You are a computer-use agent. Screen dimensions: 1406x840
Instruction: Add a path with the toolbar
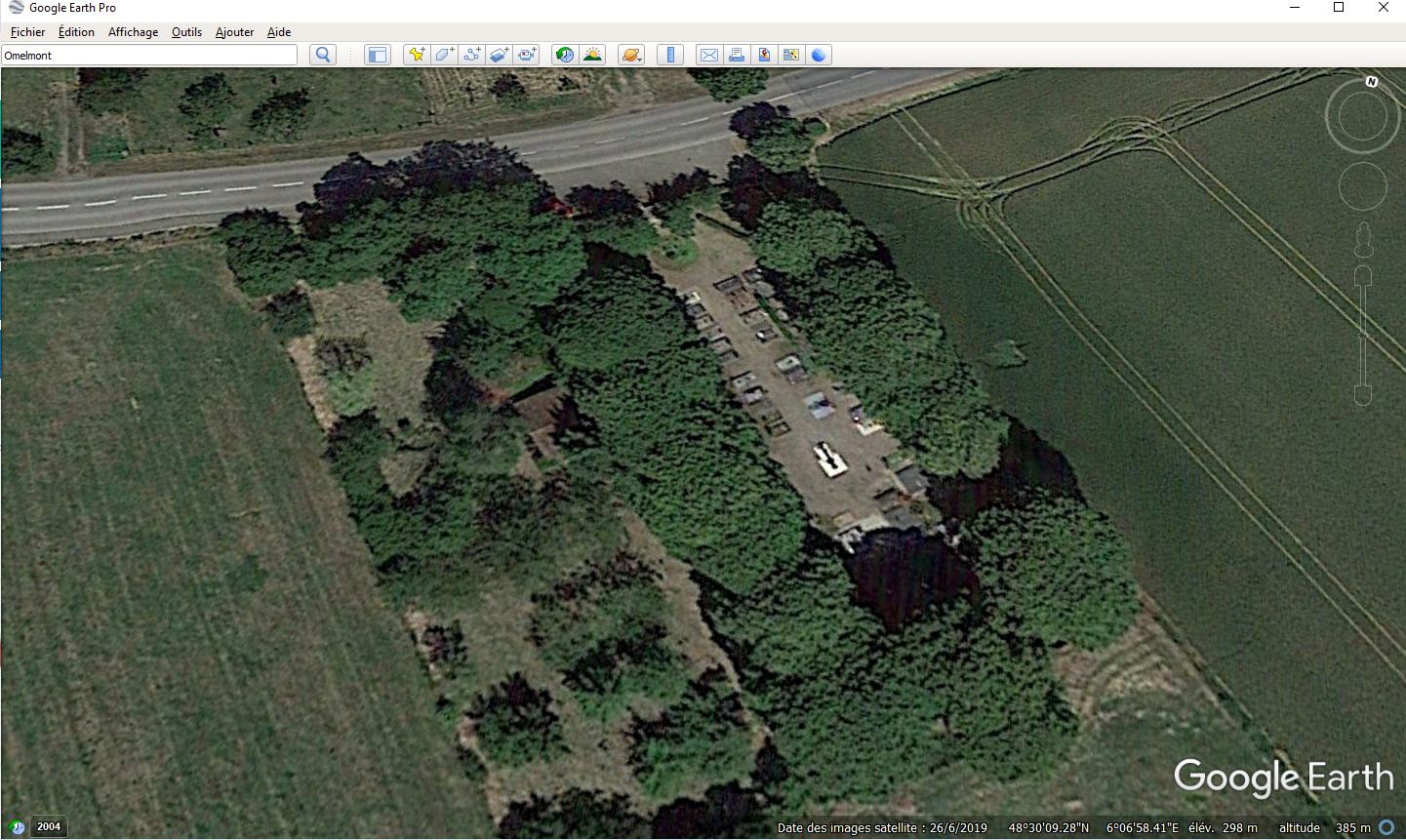472,55
